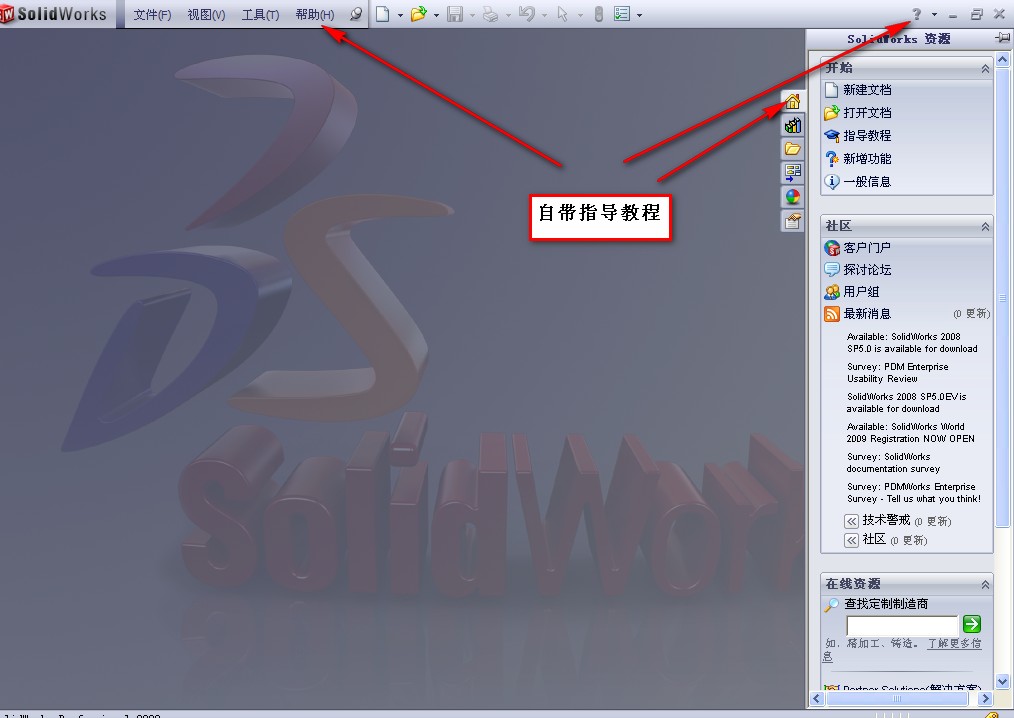Image resolution: width=1014 pixels, height=718 pixels.
Task: Click the New document toolbar icon
Action: click(383, 14)
